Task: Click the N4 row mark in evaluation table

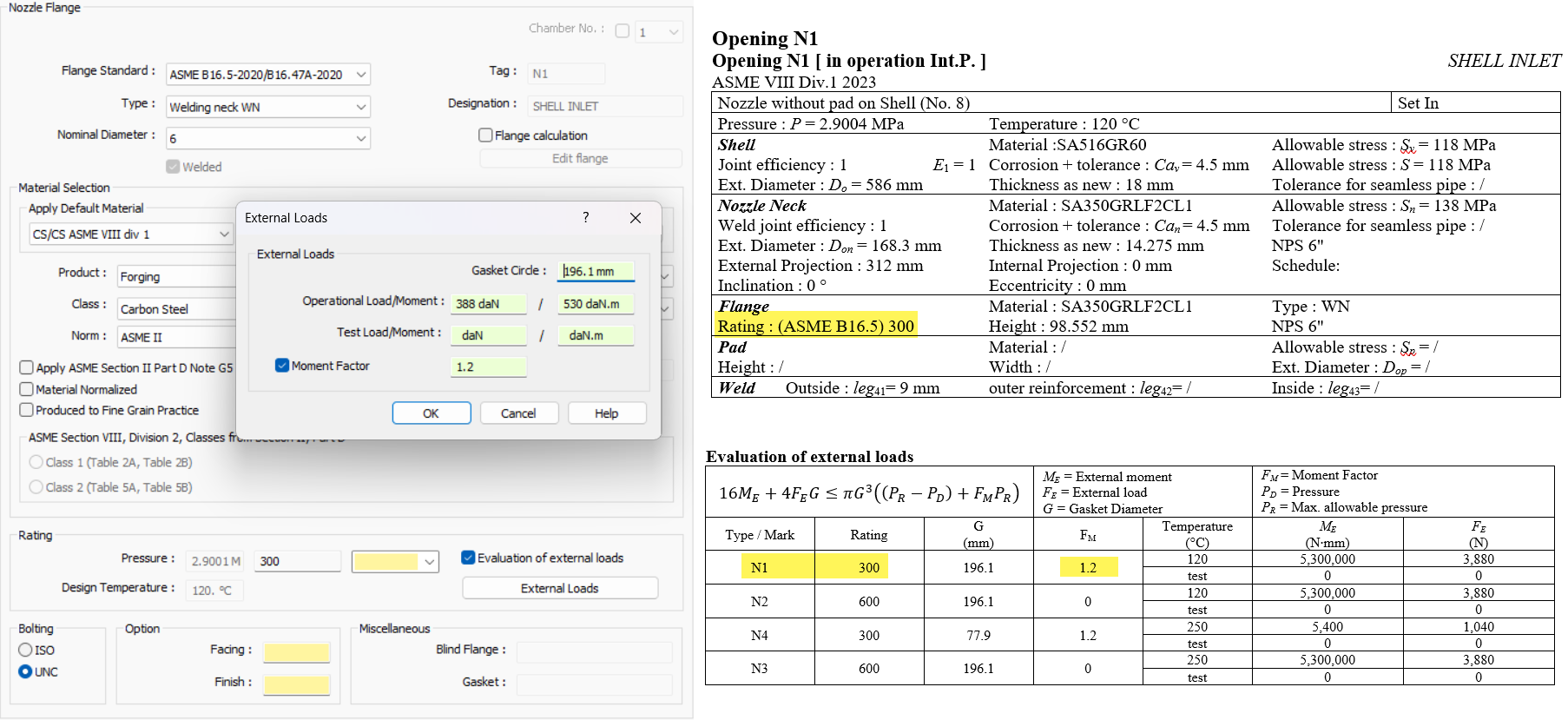Action: [760, 635]
